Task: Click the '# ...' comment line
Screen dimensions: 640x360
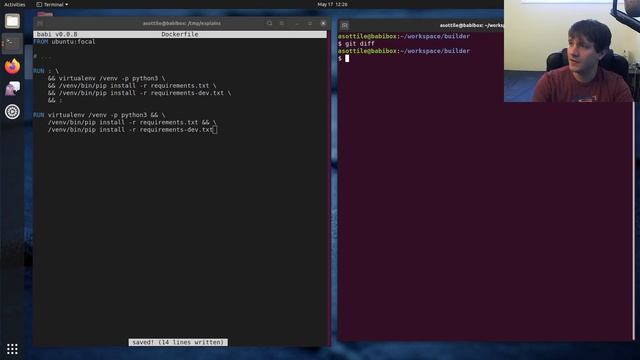Action: click(42, 56)
